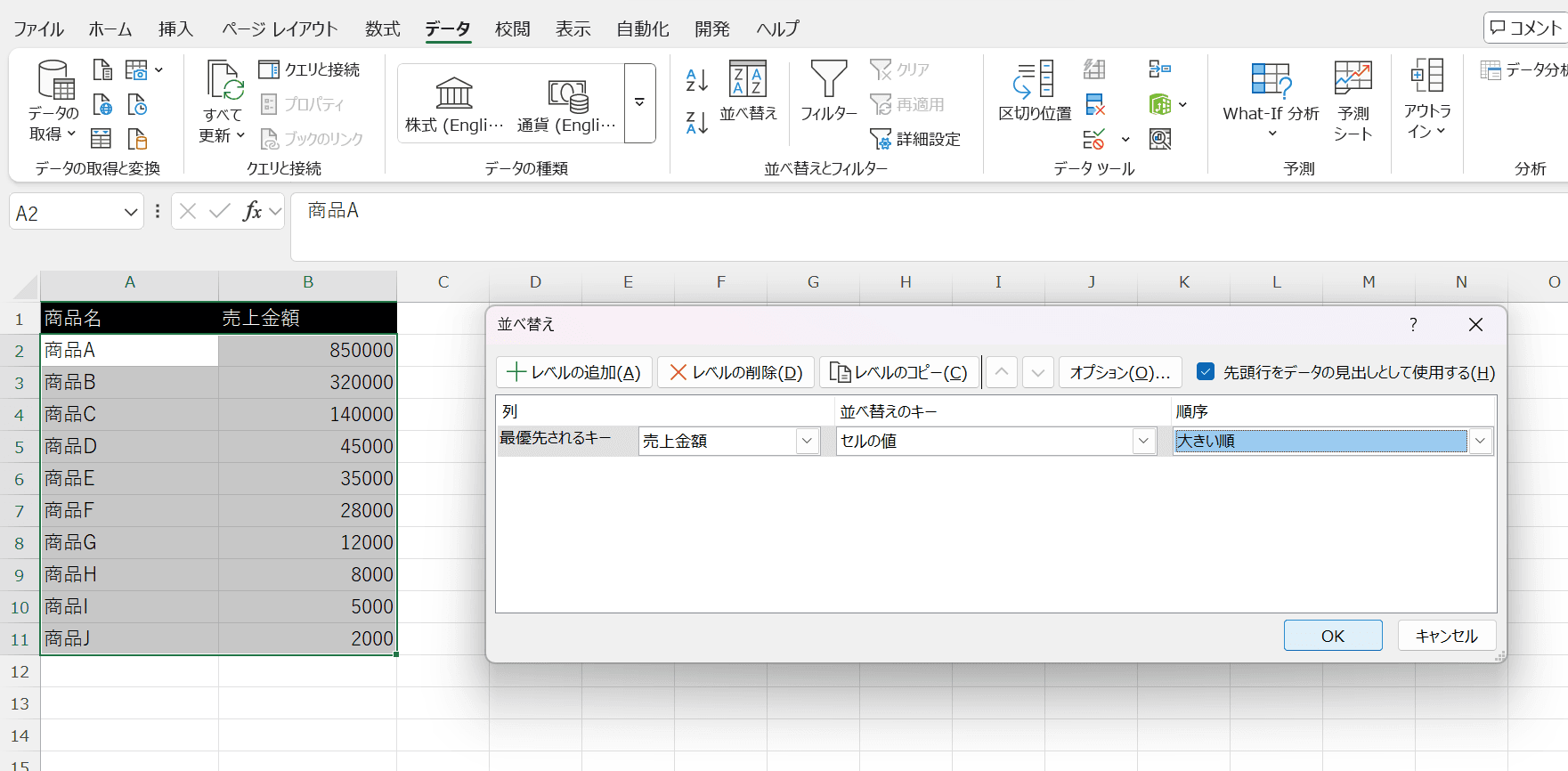Click the descending sort Z-A icon
The width and height of the screenshot is (1568, 771).
click(696, 122)
